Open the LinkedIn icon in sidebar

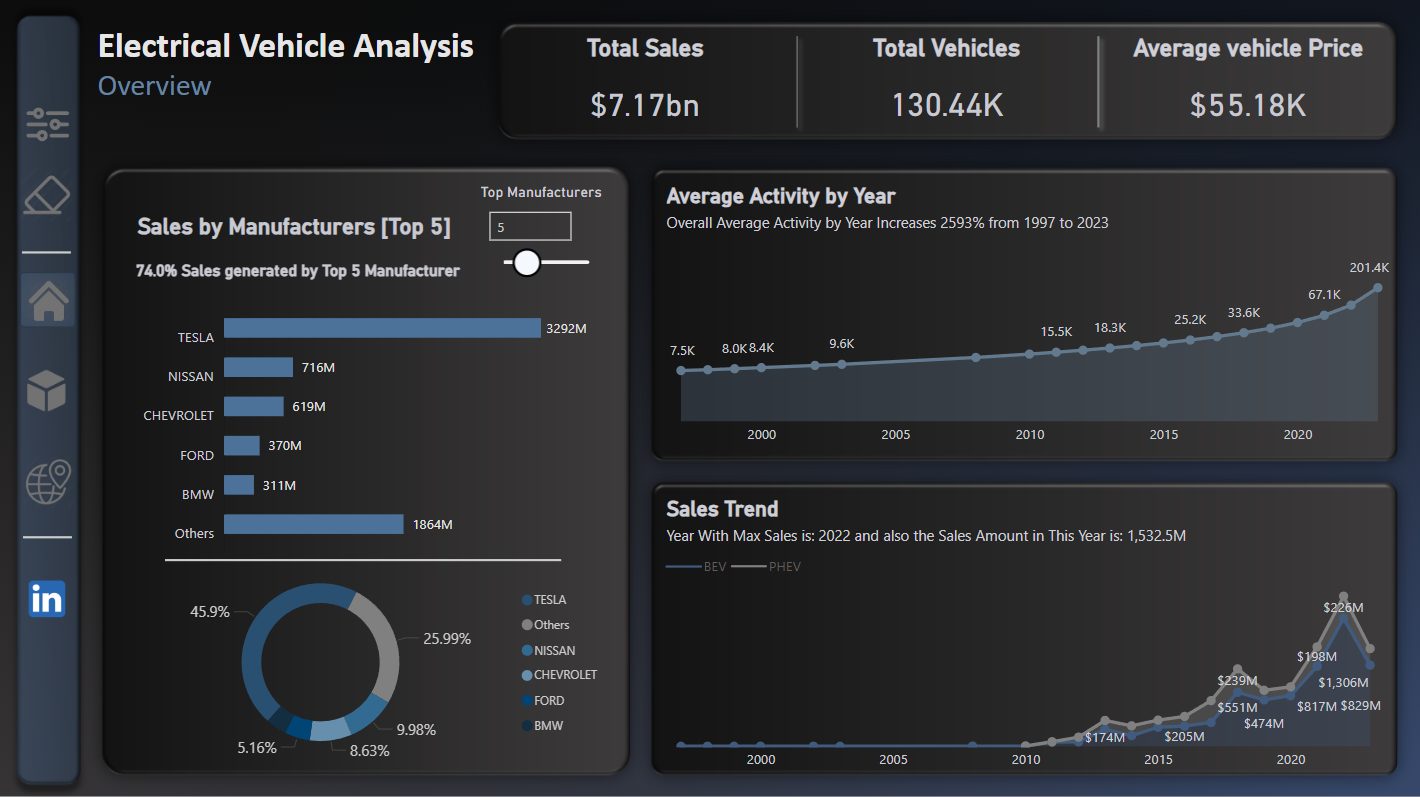(47, 598)
